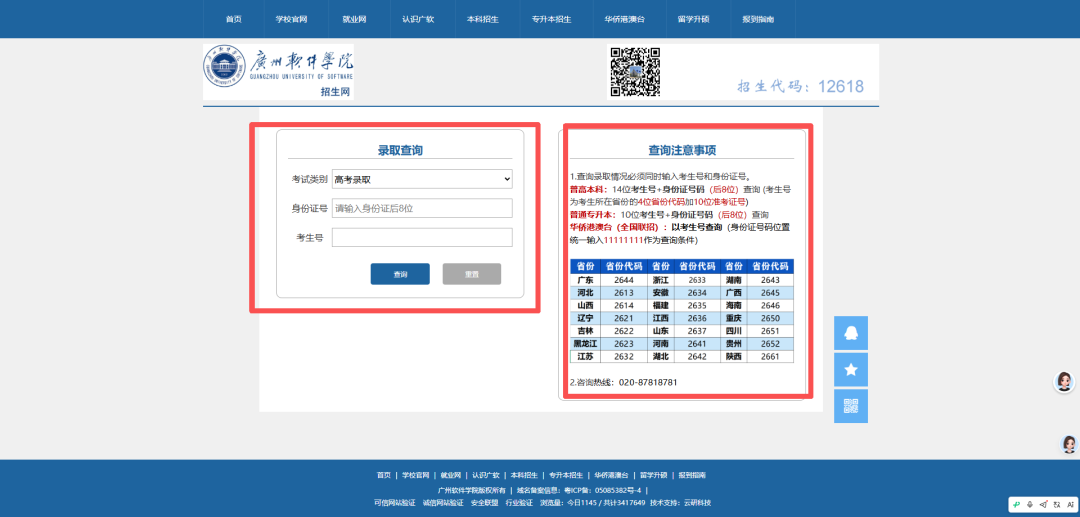Click the footer 专升本招生 link
This screenshot has width=1080, height=517.
[x=566, y=476]
